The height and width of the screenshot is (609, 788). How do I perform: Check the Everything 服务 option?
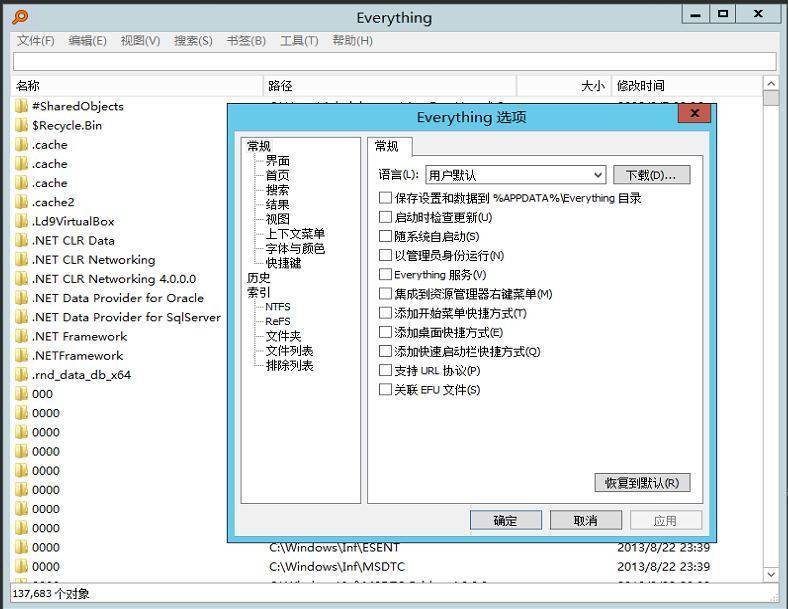tap(386, 275)
